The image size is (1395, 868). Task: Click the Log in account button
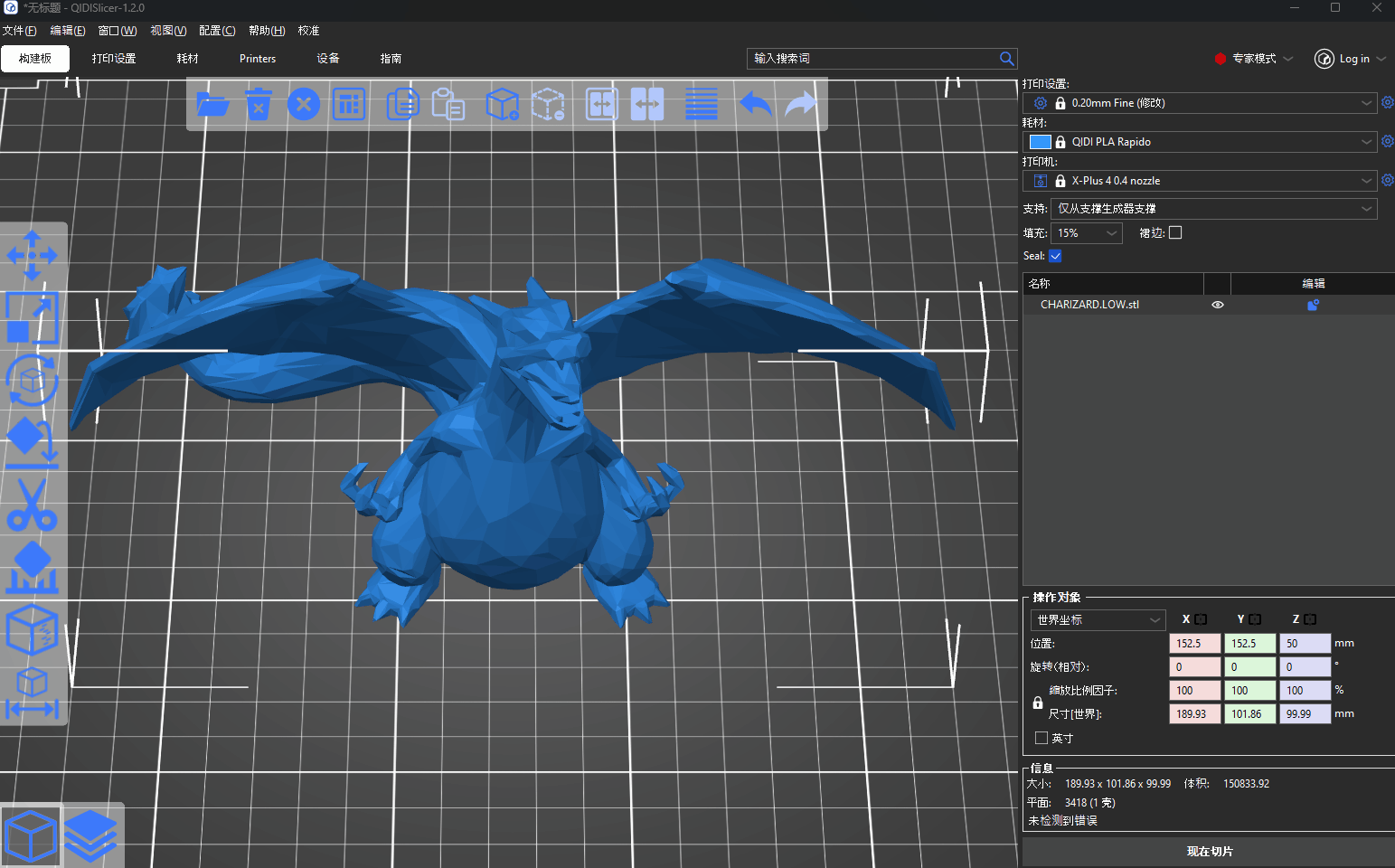click(x=1342, y=59)
